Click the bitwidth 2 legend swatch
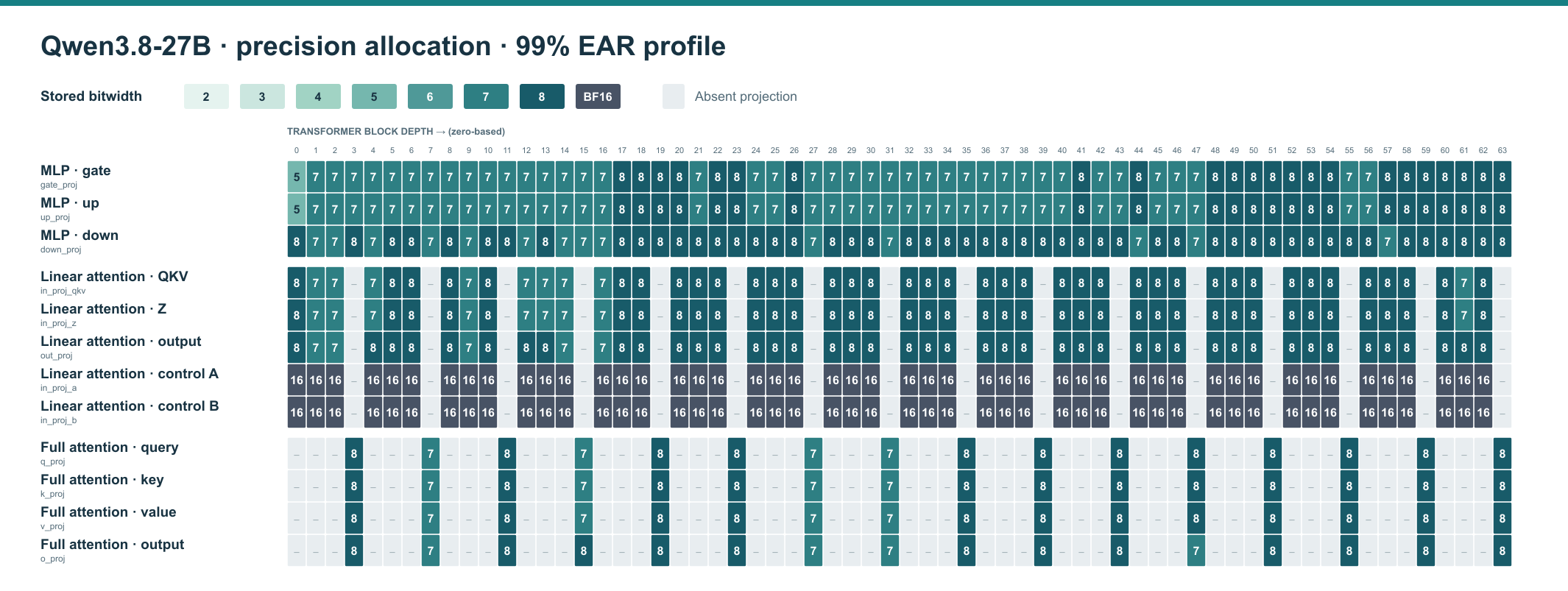Viewport: 1568px width, 591px height. pos(206,96)
